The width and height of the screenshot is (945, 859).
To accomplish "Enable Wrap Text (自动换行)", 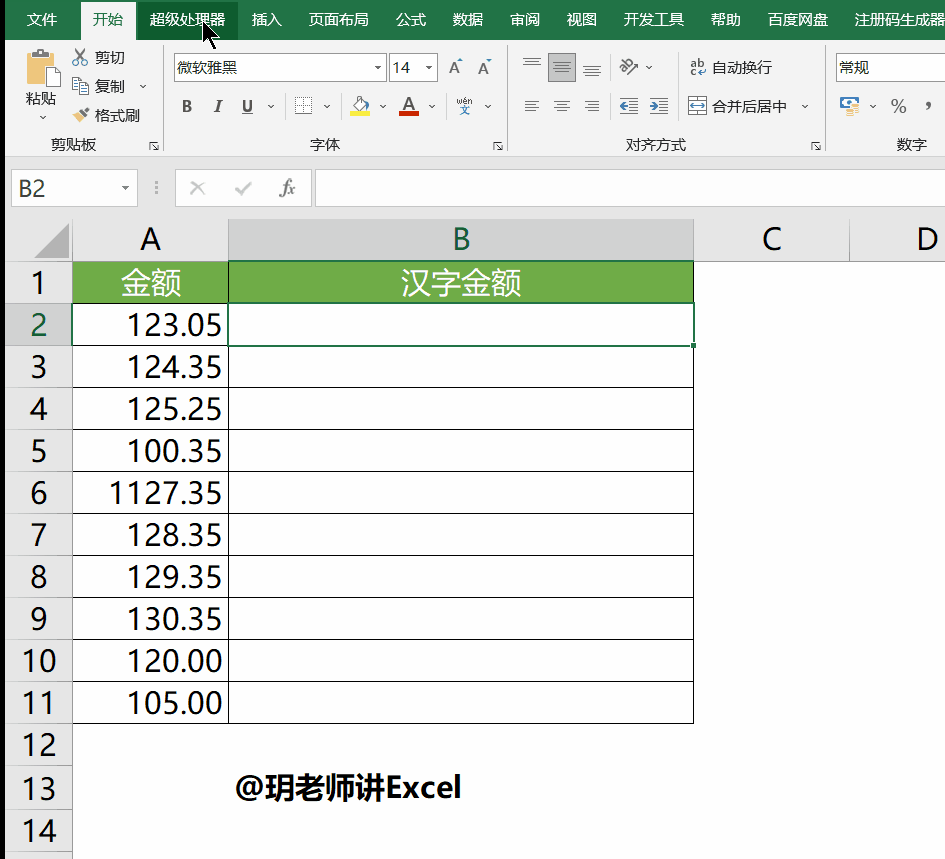I will pyautogui.click(x=730, y=67).
